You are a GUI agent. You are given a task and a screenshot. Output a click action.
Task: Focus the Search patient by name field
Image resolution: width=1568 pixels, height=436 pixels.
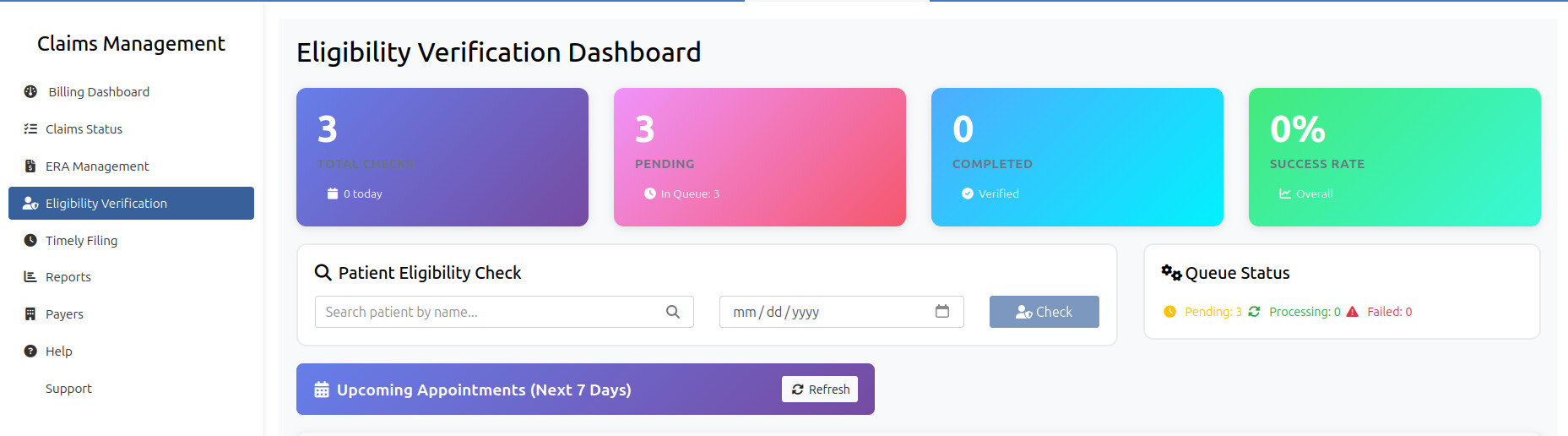tap(490, 312)
